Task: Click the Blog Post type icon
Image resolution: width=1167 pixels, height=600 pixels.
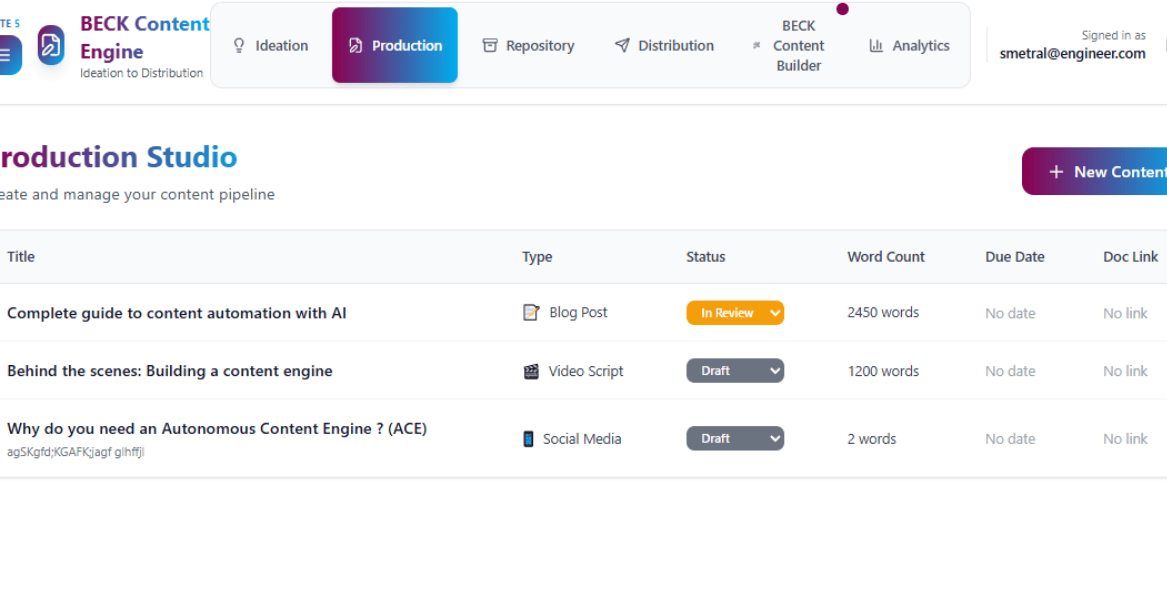Action: click(531, 313)
